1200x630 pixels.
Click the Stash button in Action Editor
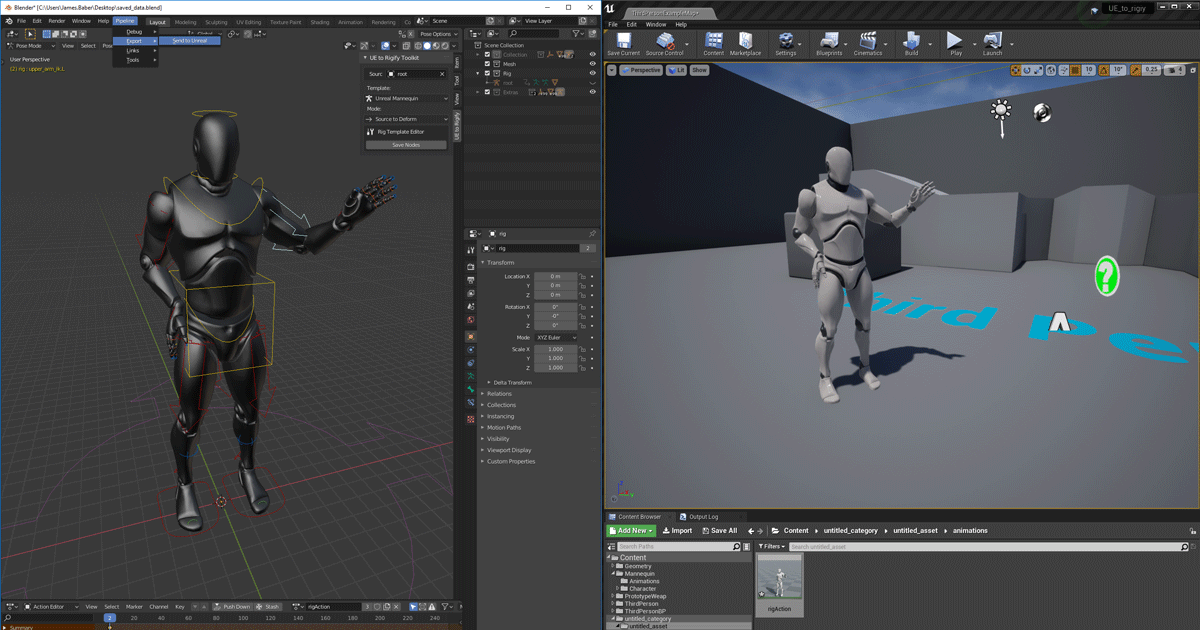point(269,606)
